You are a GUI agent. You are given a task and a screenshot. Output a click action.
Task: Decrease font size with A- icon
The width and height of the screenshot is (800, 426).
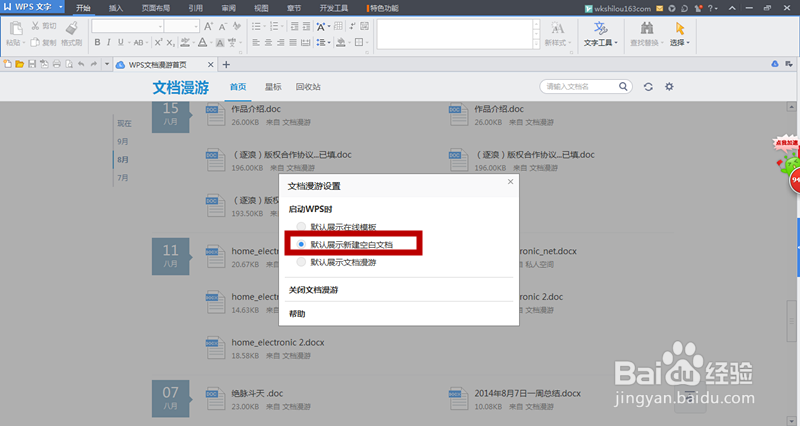tap(222, 26)
